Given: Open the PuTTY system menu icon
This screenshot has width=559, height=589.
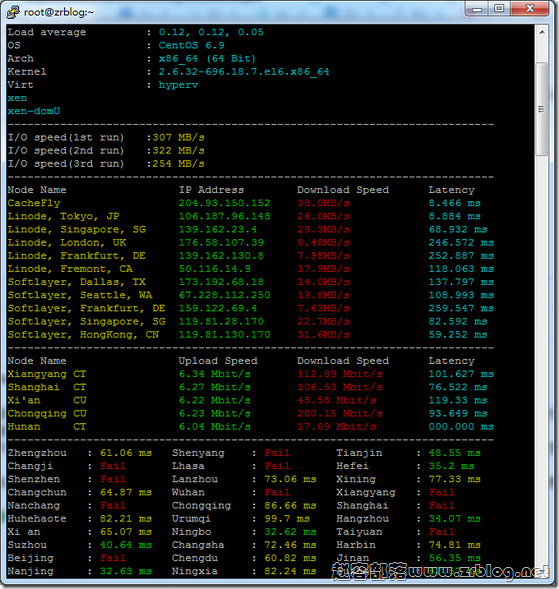Looking at the screenshot, I should click(13, 12).
